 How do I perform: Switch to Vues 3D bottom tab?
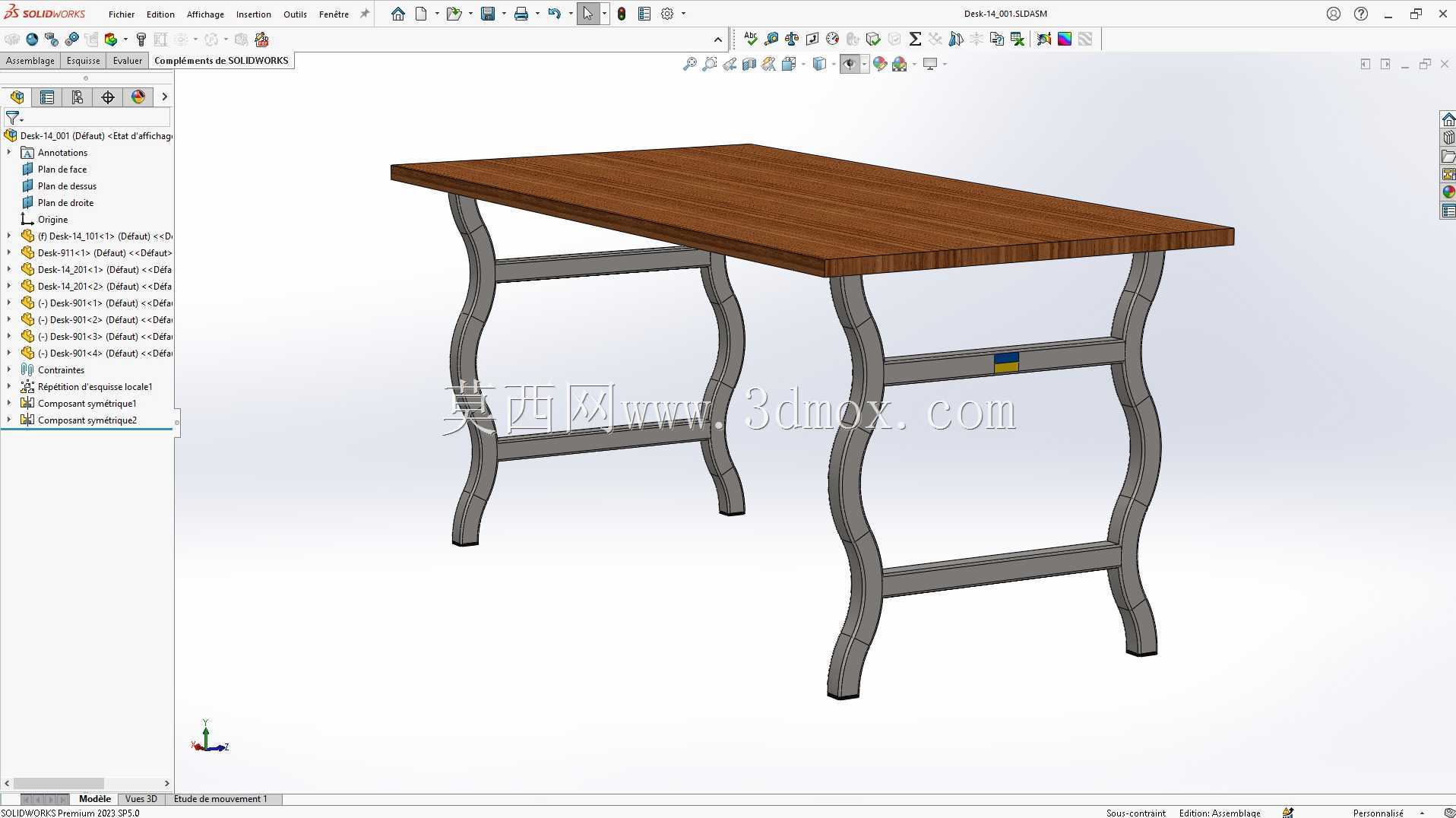[141, 799]
